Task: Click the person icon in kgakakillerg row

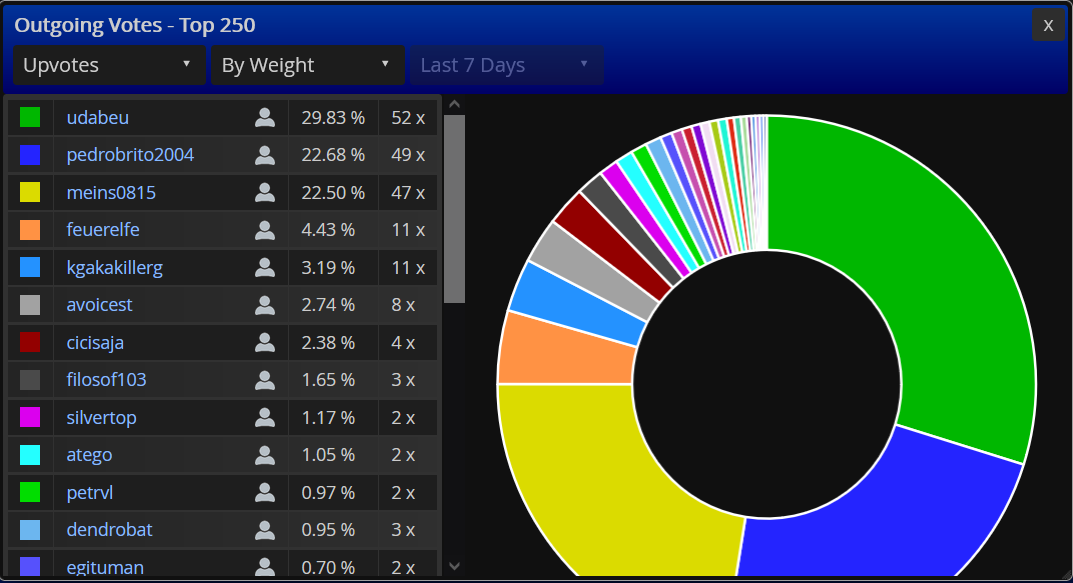Action: point(265,268)
